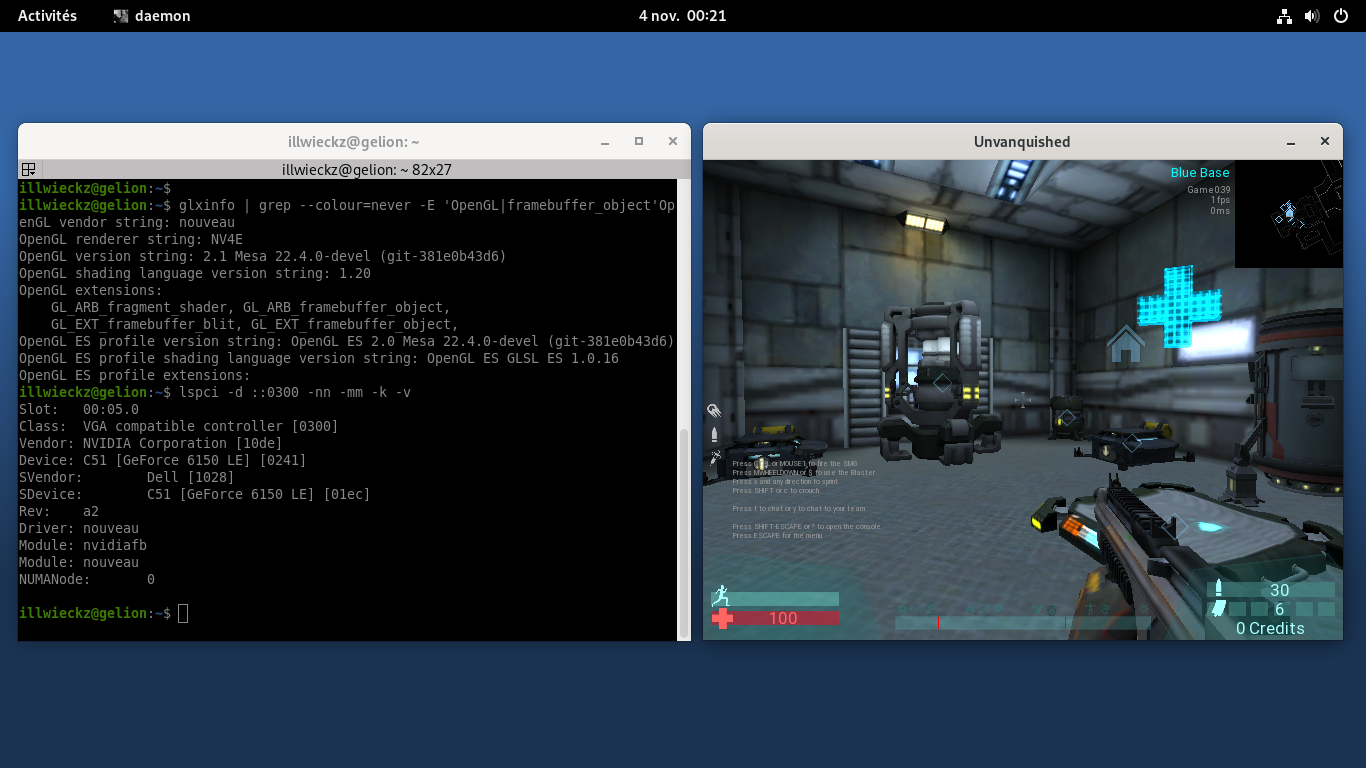Click the cyan medical cross beacon
This screenshot has height=768, width=1366.
coord(1180,306)
